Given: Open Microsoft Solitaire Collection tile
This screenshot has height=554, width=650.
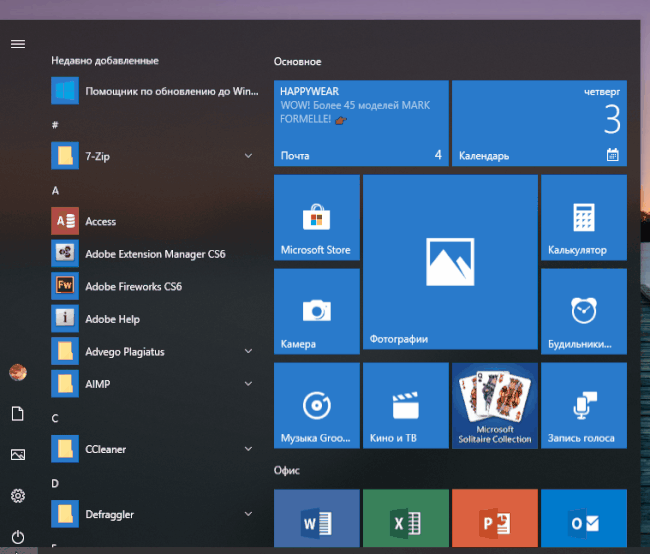Looking at the screenshot, I should point(495,406).
